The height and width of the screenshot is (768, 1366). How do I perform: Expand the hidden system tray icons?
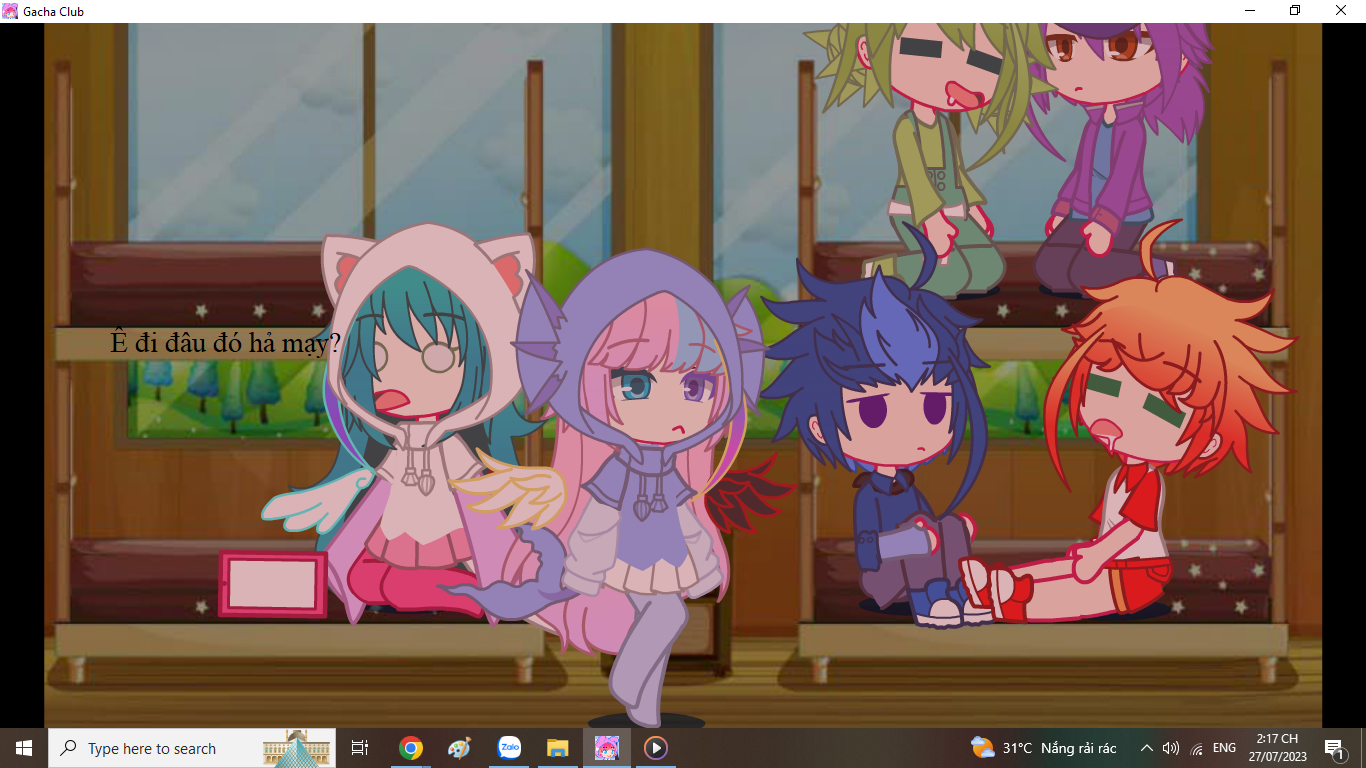tap(1146, 748)
